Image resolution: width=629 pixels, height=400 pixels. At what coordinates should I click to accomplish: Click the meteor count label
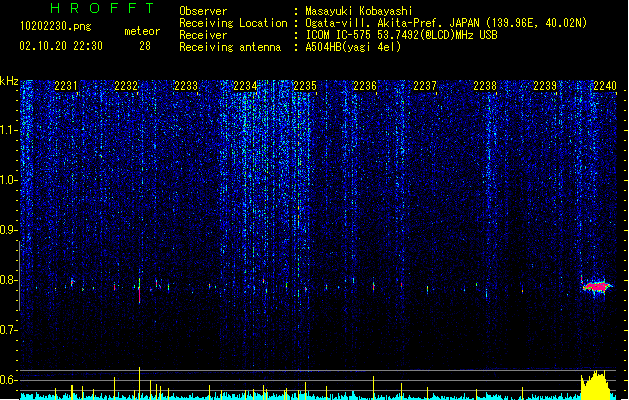pyautogui.click(x=142, y=31)
